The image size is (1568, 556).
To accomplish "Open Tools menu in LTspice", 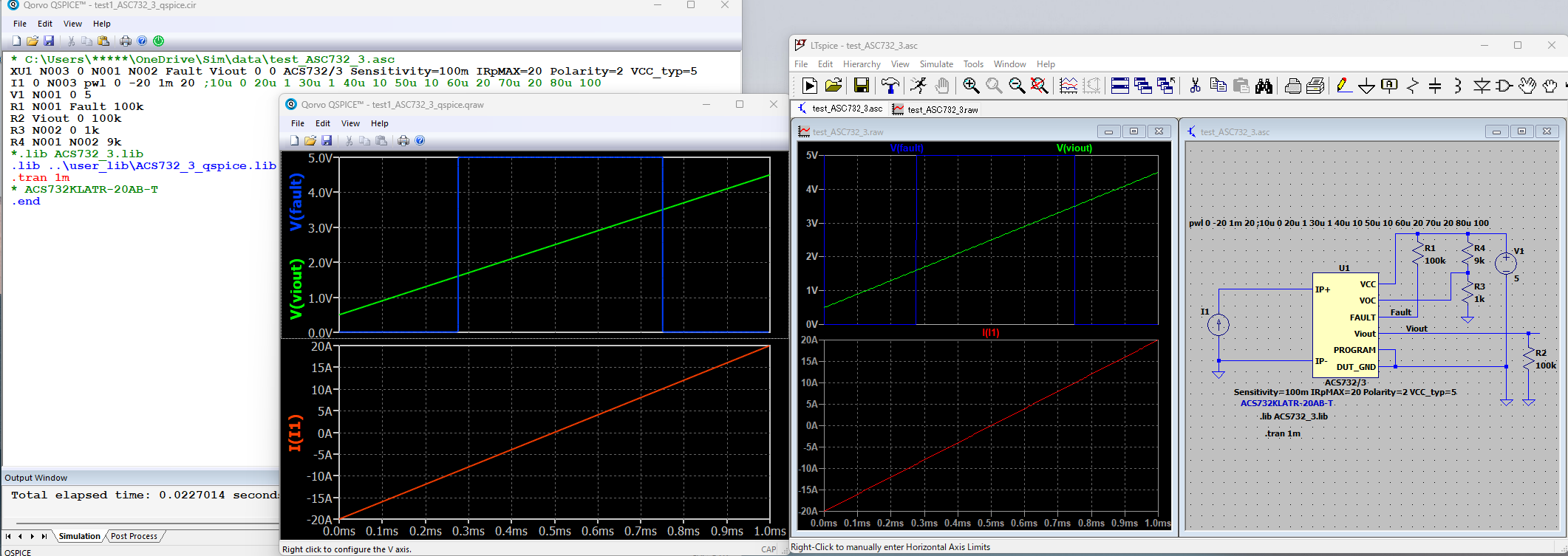I will pos(973,64).
